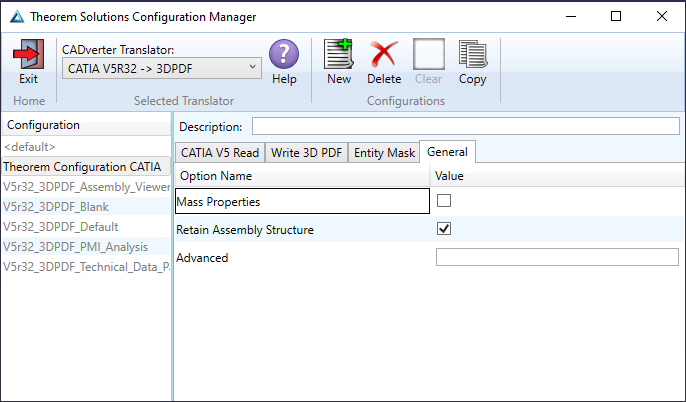
Task: Click the Clear configuration icon
Action: point(429,54)
